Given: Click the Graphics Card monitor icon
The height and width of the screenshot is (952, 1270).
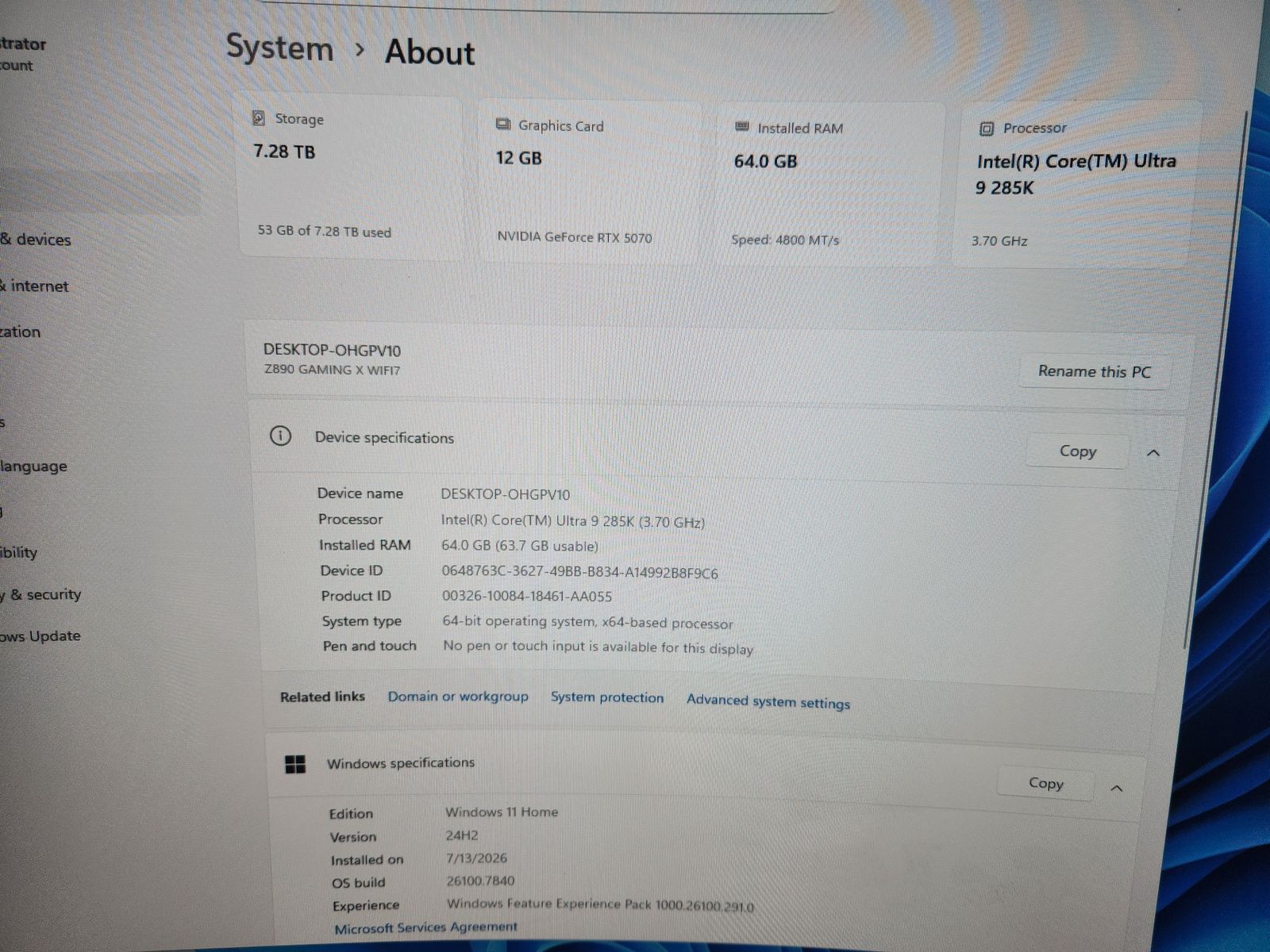Looking at the screenshot, I should click(x=503, y=125).
